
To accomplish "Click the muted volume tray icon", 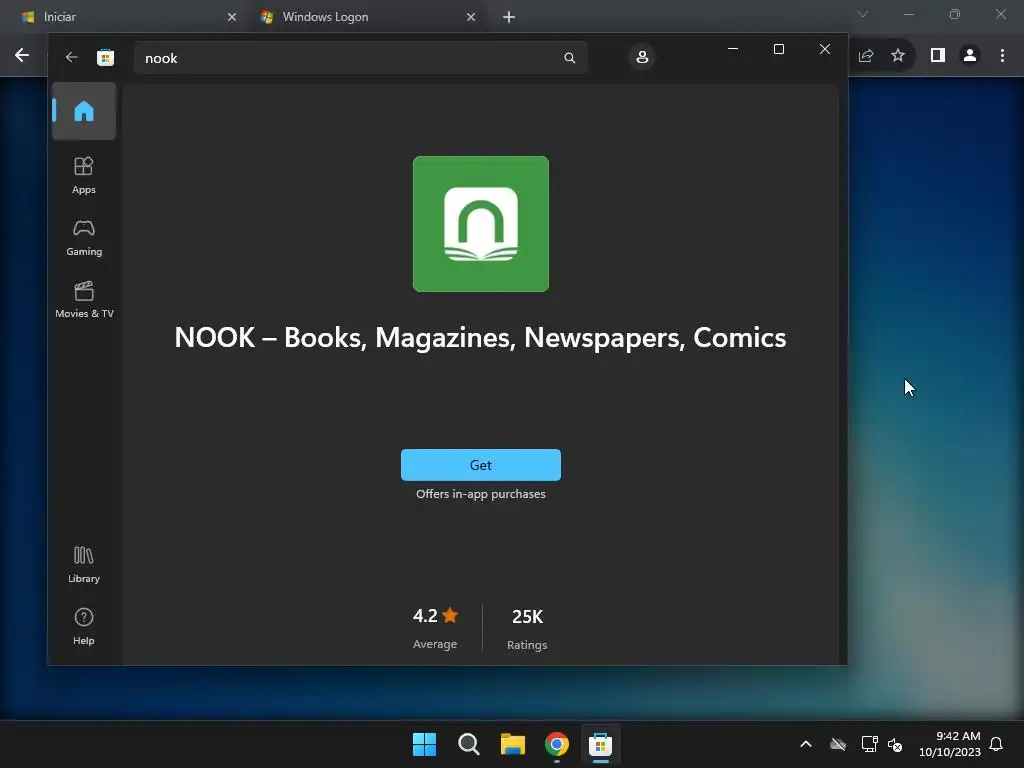I will [x=895, y=744].
